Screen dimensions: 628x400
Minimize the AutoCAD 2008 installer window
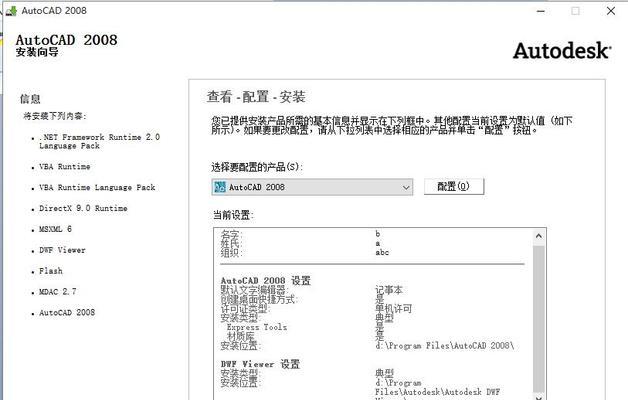pyautogui.click(x=541, y=11)
